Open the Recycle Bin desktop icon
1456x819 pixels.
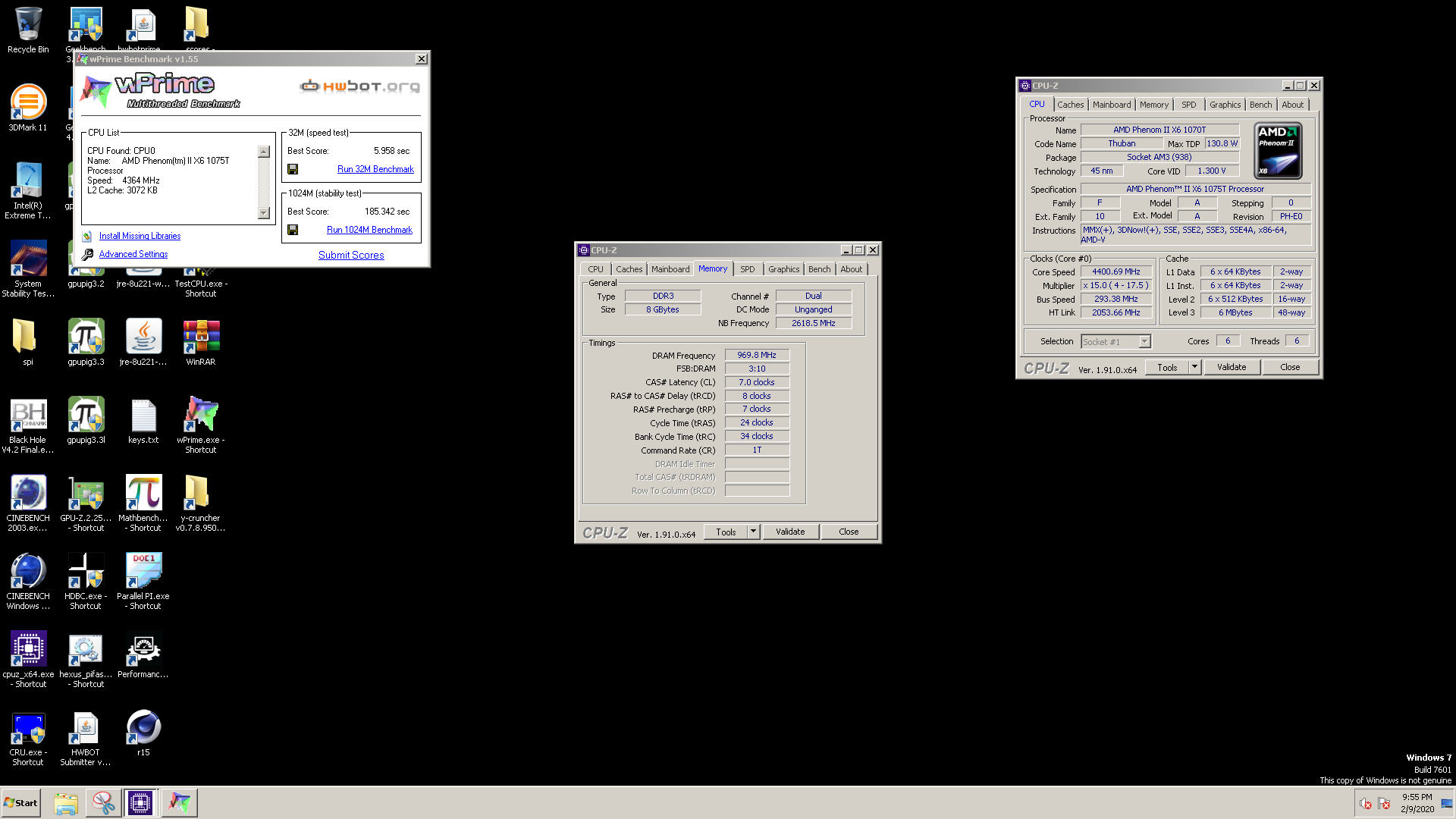pos(28,30)
